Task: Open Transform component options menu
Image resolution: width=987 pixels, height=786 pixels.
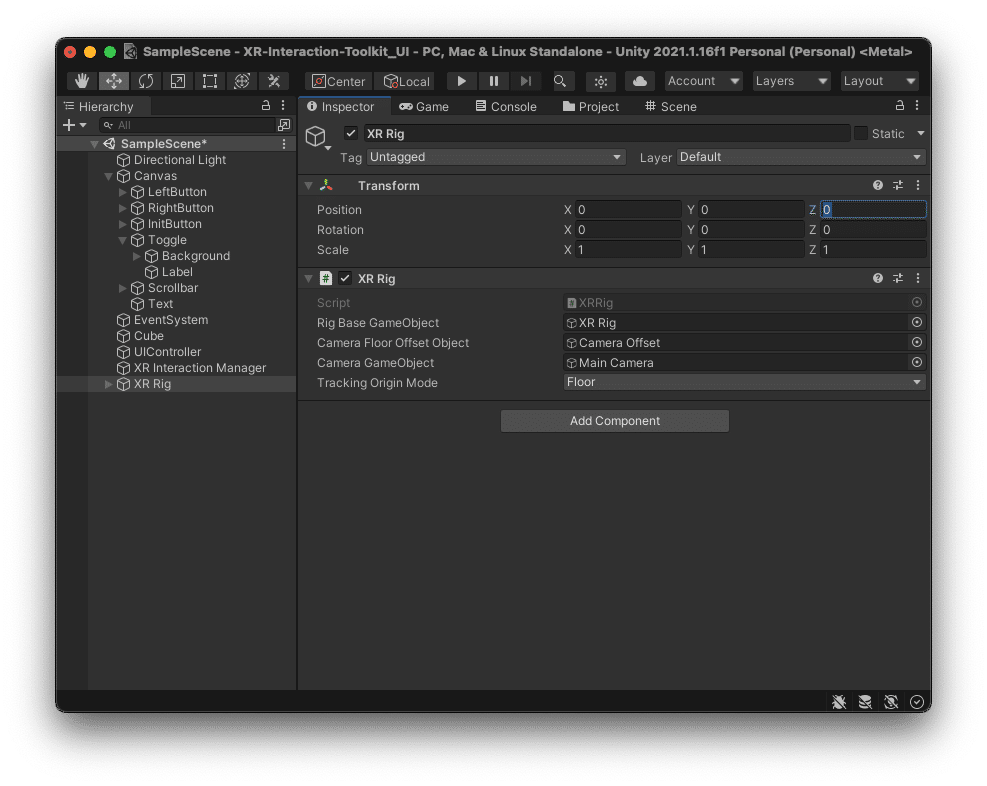Action: coord(918,185)
